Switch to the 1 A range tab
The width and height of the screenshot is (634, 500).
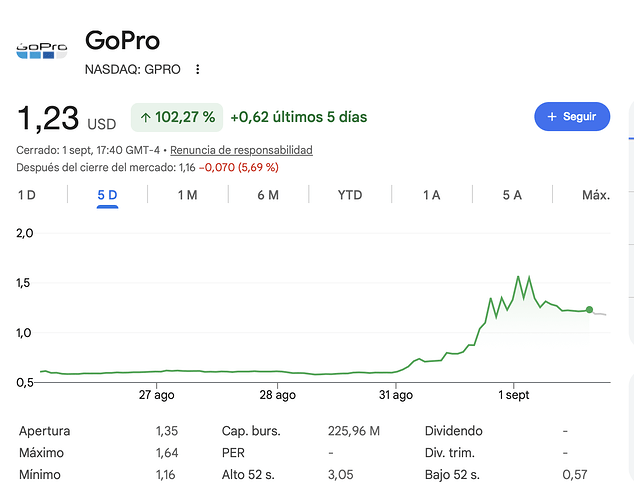coord(431,195)
